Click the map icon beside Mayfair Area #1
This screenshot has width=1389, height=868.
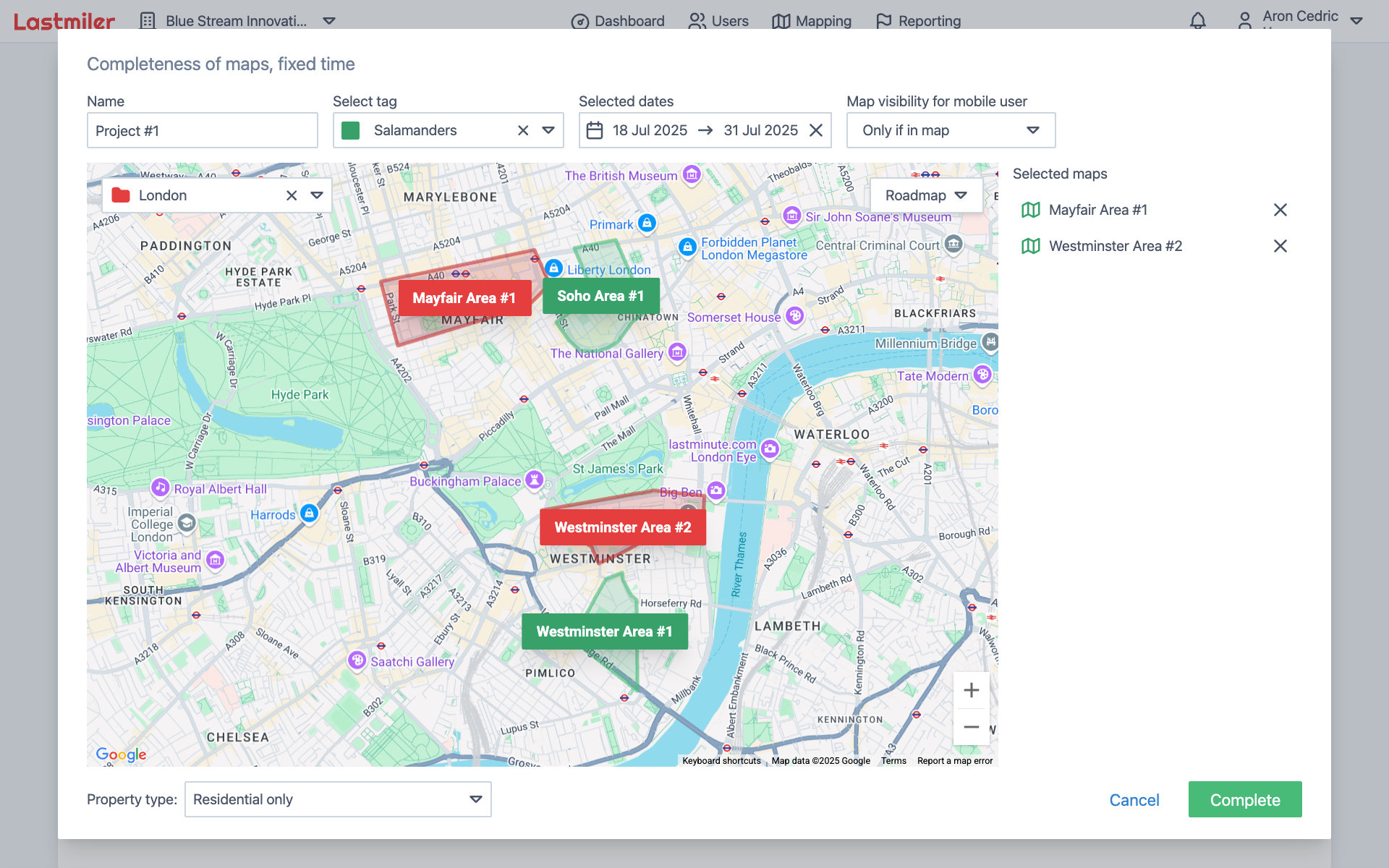point(1031,210)
